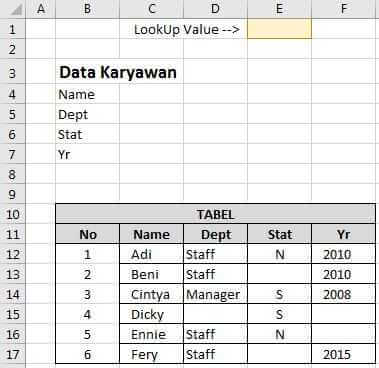379x368 pixels.
Task: Select row 6 header
Action: pyautogui.click(x=13, y=134)
